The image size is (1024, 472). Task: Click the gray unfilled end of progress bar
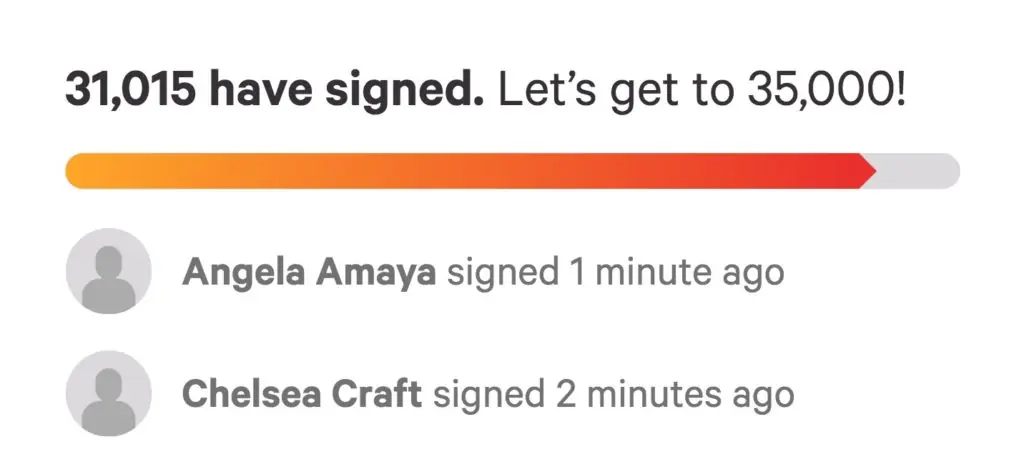(x=920, y=171)
